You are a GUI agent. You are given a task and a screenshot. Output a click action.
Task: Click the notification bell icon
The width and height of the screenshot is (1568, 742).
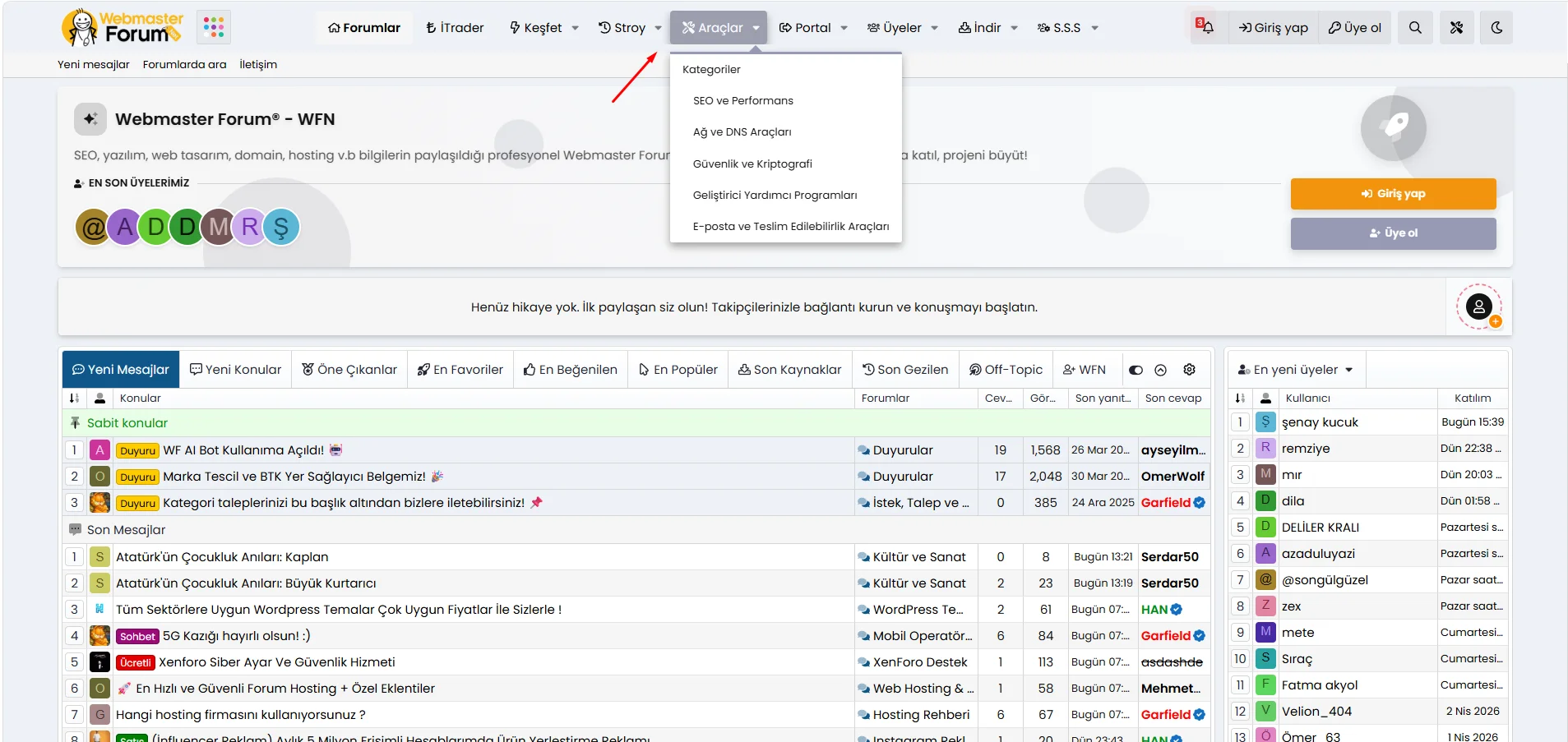click(1205, 27)
